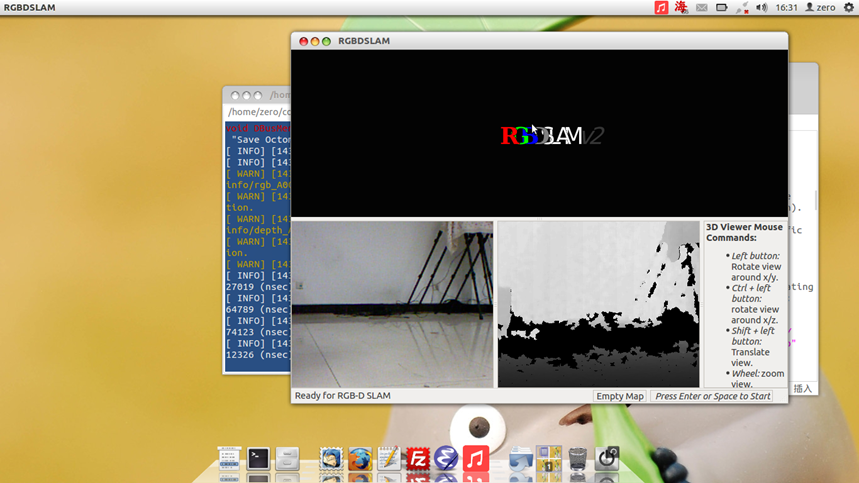Maximize the RGBDSLAM window with green button
Screen dimensions: 859x483
tap(327, 41)
